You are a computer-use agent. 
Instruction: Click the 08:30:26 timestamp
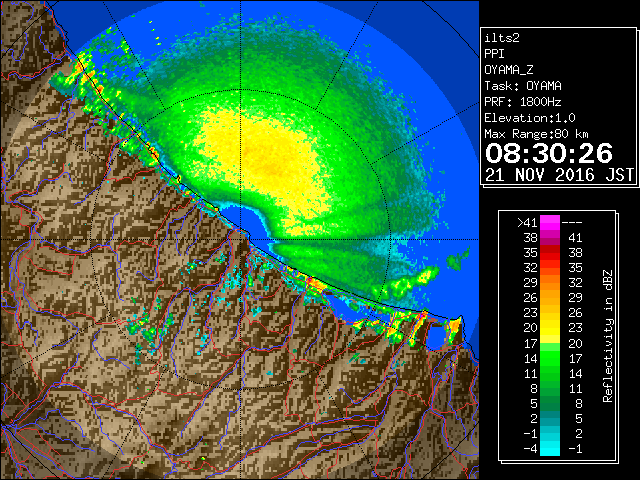[x=549, y=153]
